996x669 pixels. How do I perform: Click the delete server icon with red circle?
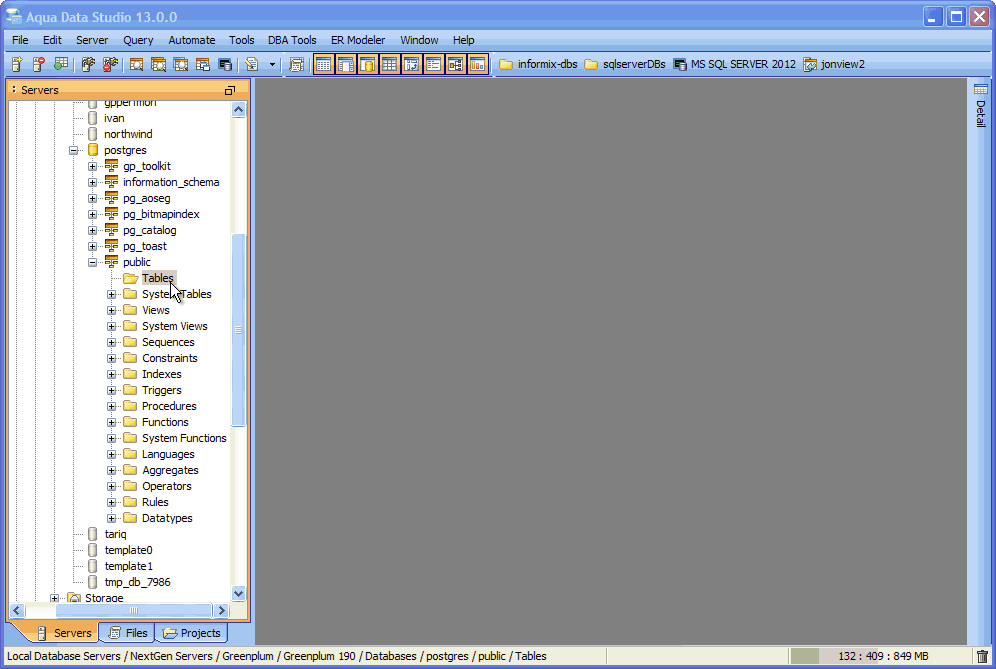(x=39, y=64)
